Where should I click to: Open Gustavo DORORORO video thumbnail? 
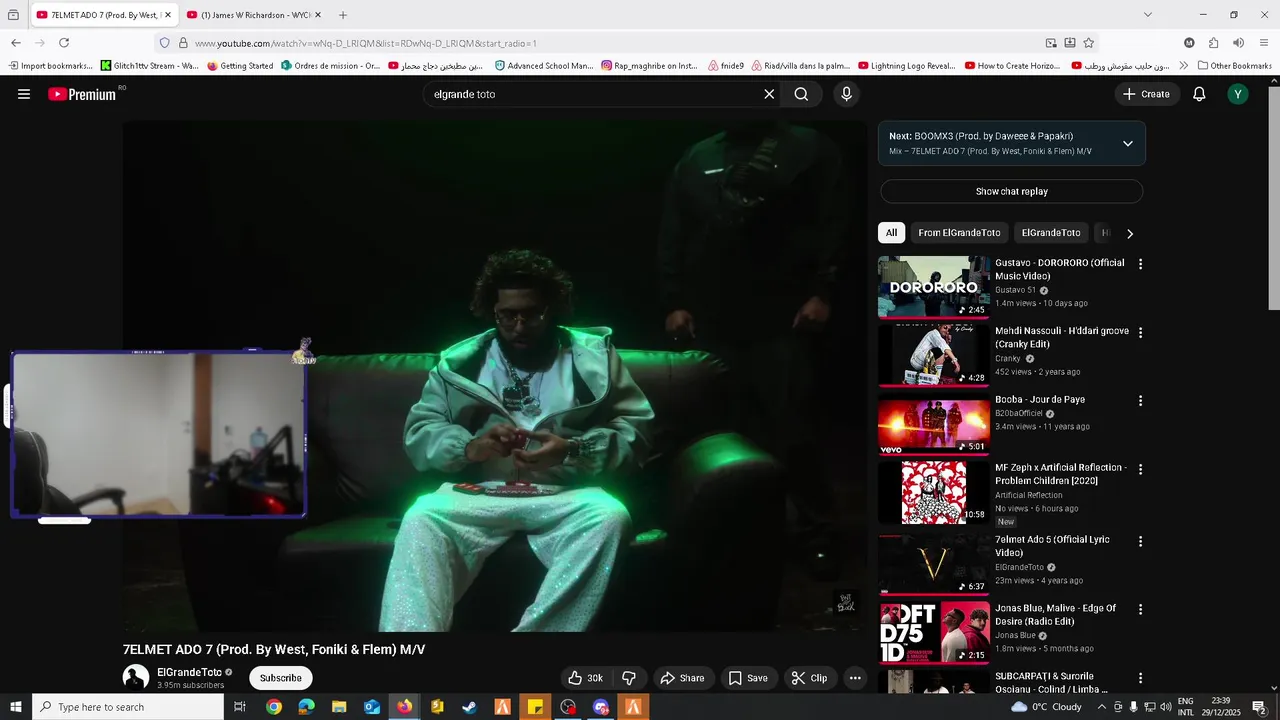tap(934, 287)
